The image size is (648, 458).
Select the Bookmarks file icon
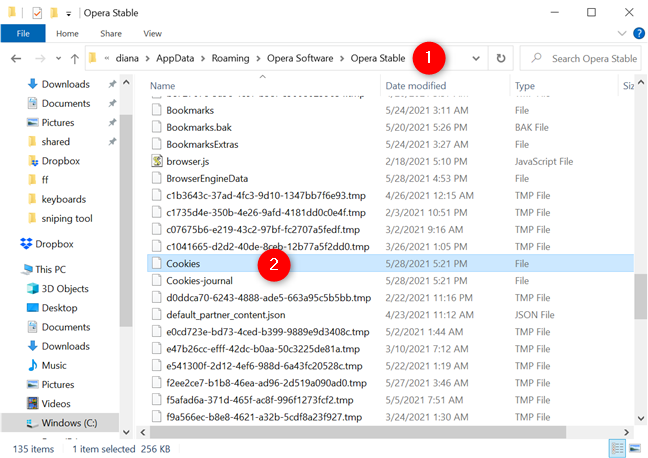156,110
